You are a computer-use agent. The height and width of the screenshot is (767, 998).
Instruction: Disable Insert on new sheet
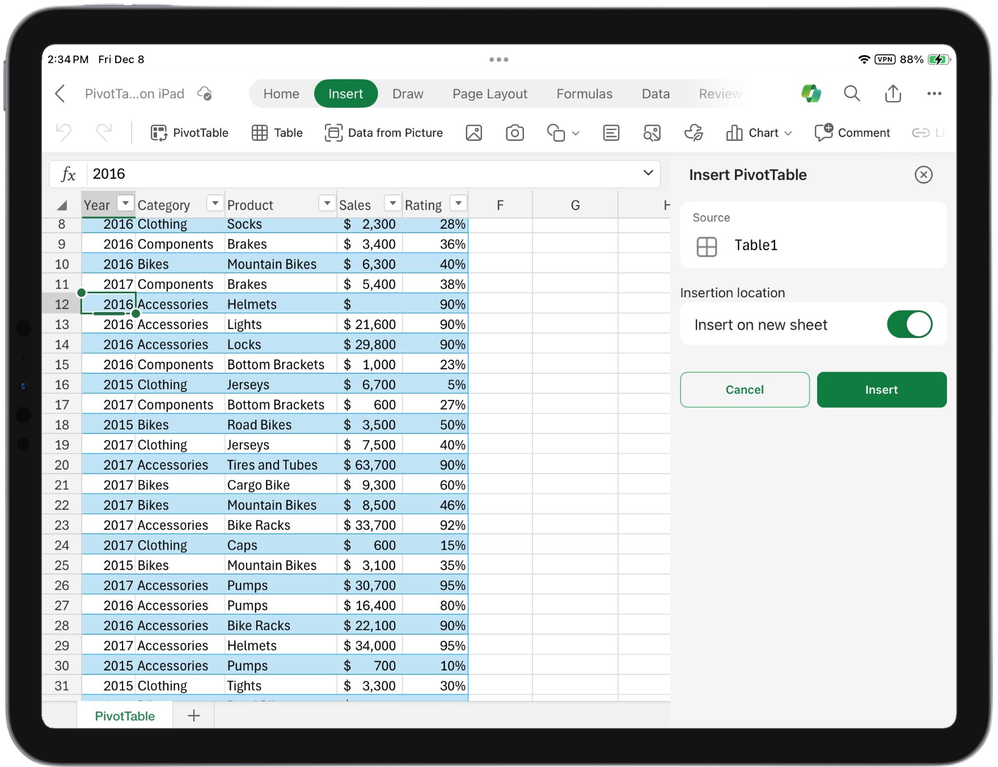point(909,324)
